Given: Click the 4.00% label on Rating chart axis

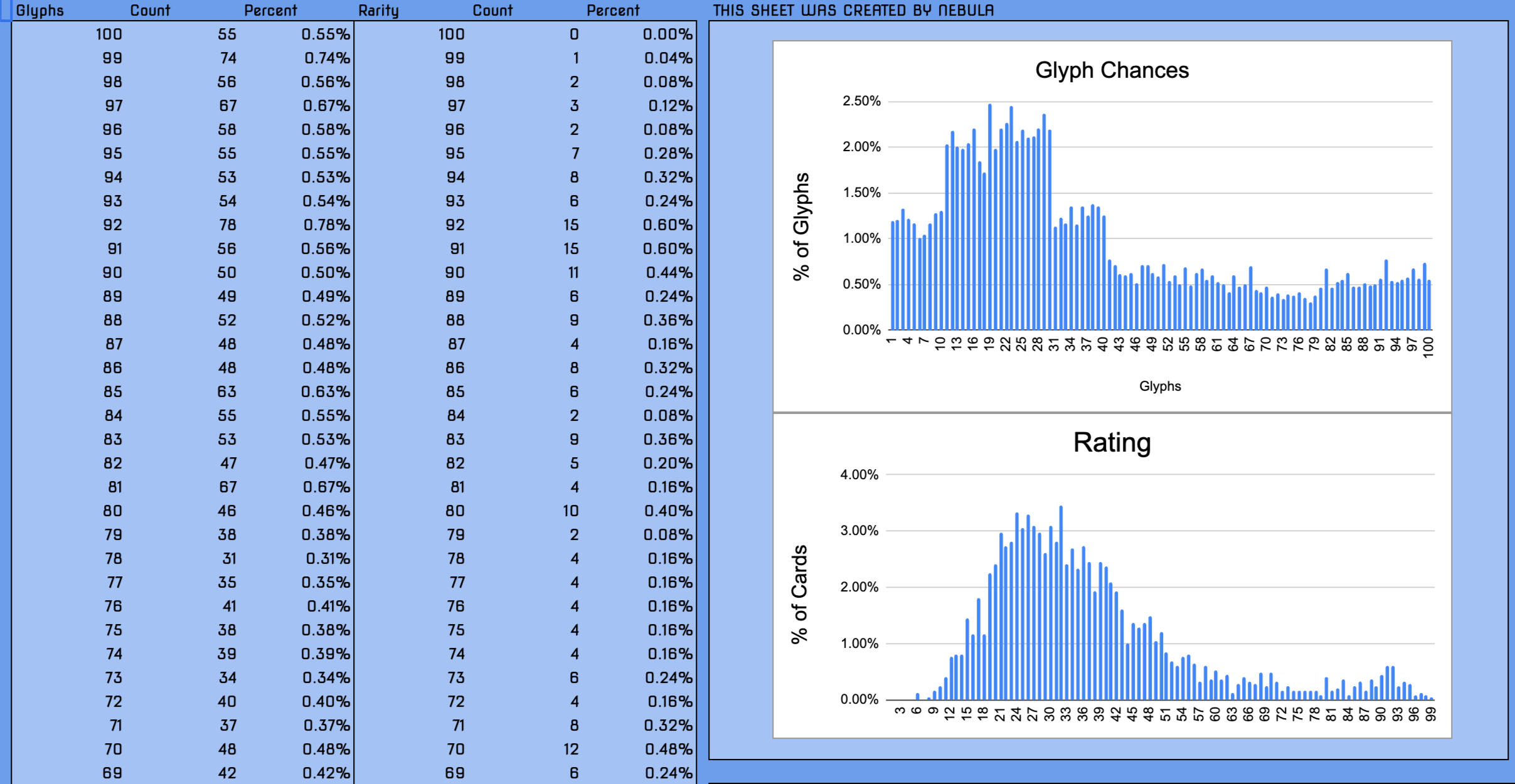Looking at the screenshot, I should [859, 475].
